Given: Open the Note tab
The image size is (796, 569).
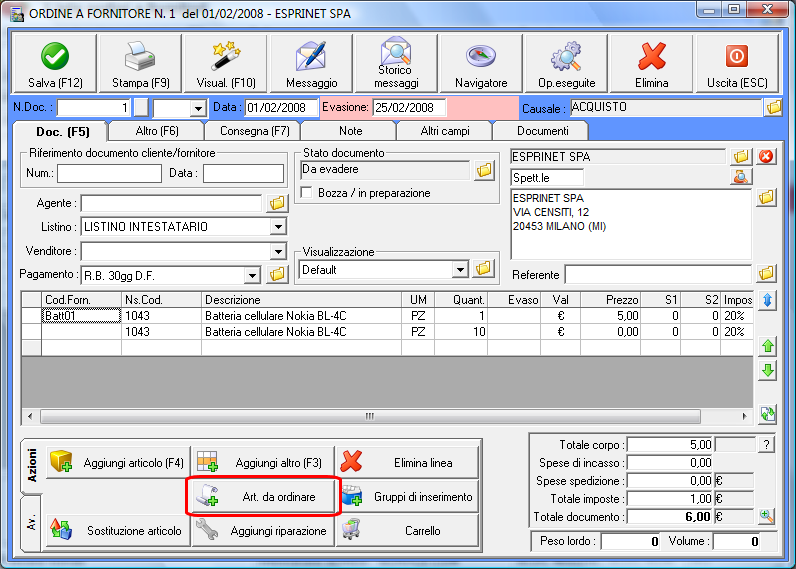Looking at the screenshot, I should tap(350, 131).
